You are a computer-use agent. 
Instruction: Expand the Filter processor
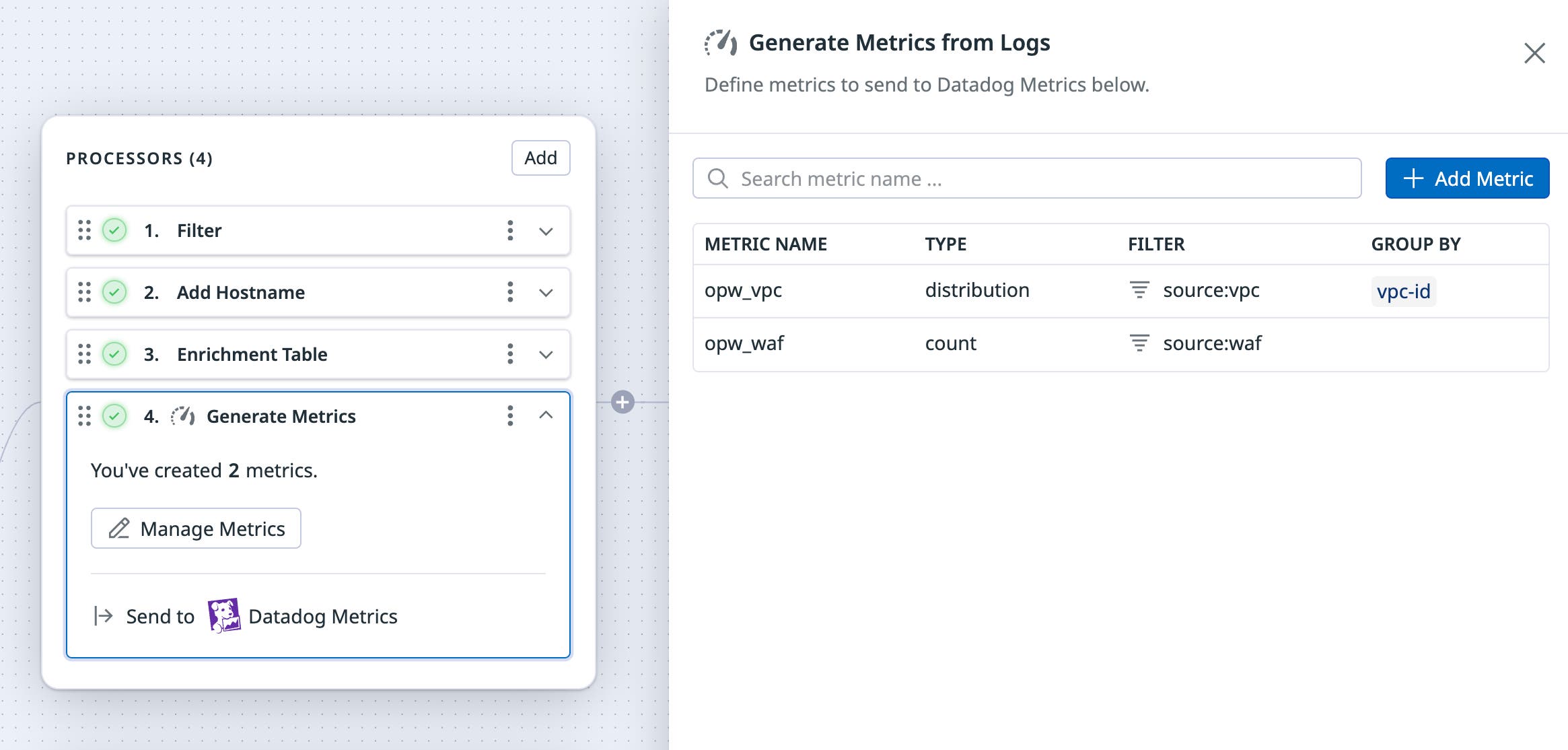545,230
